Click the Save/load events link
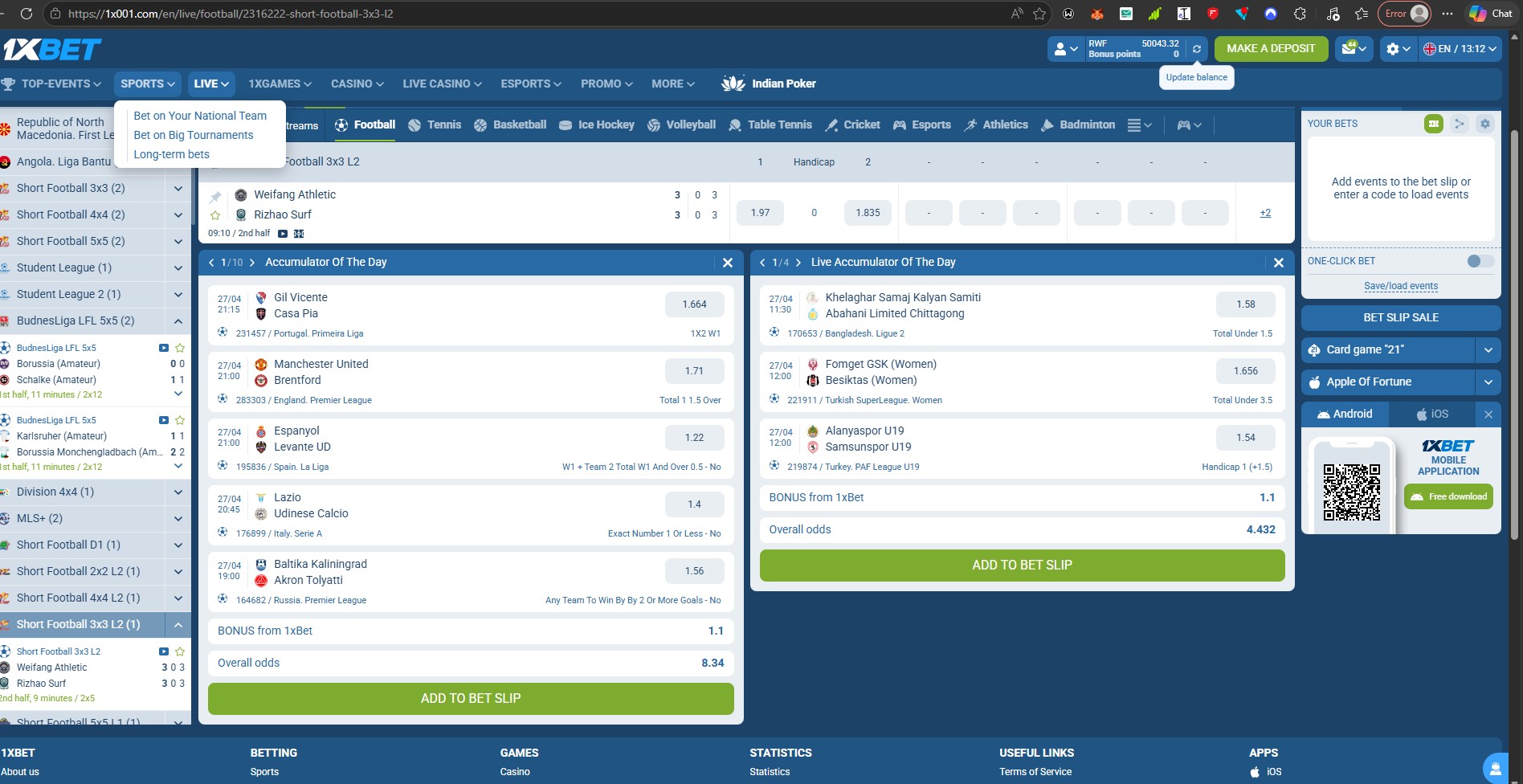 pos(1400,286)
